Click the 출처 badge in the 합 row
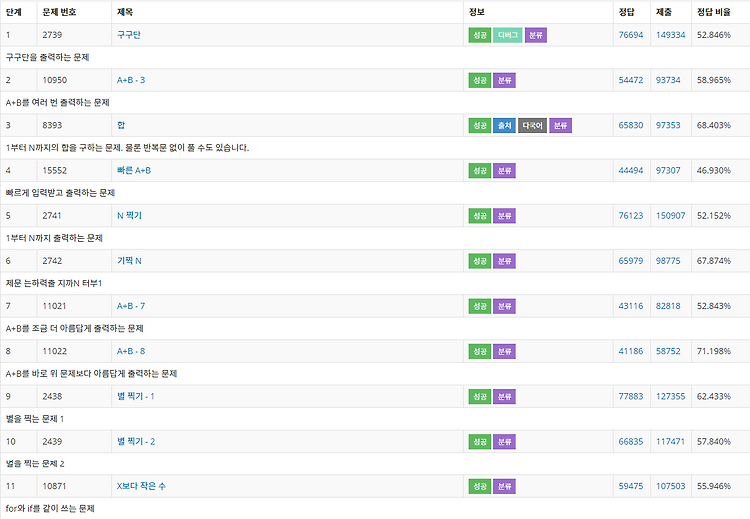 pos(505,125)
